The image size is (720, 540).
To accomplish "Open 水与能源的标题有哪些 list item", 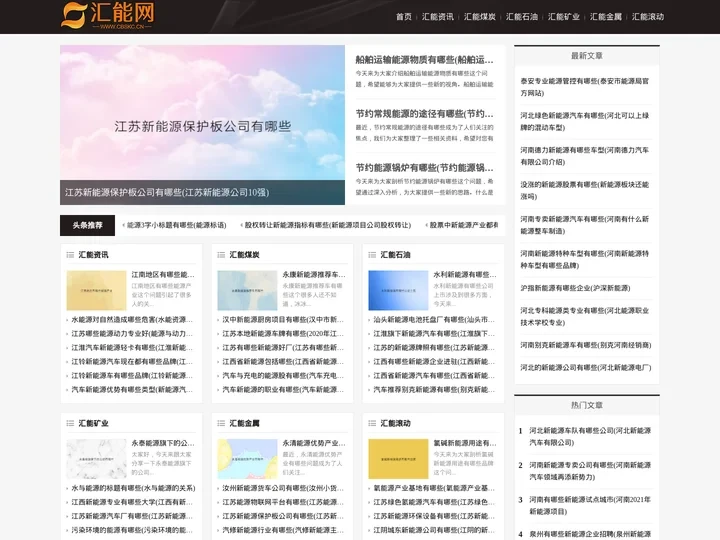I will 133,488.
